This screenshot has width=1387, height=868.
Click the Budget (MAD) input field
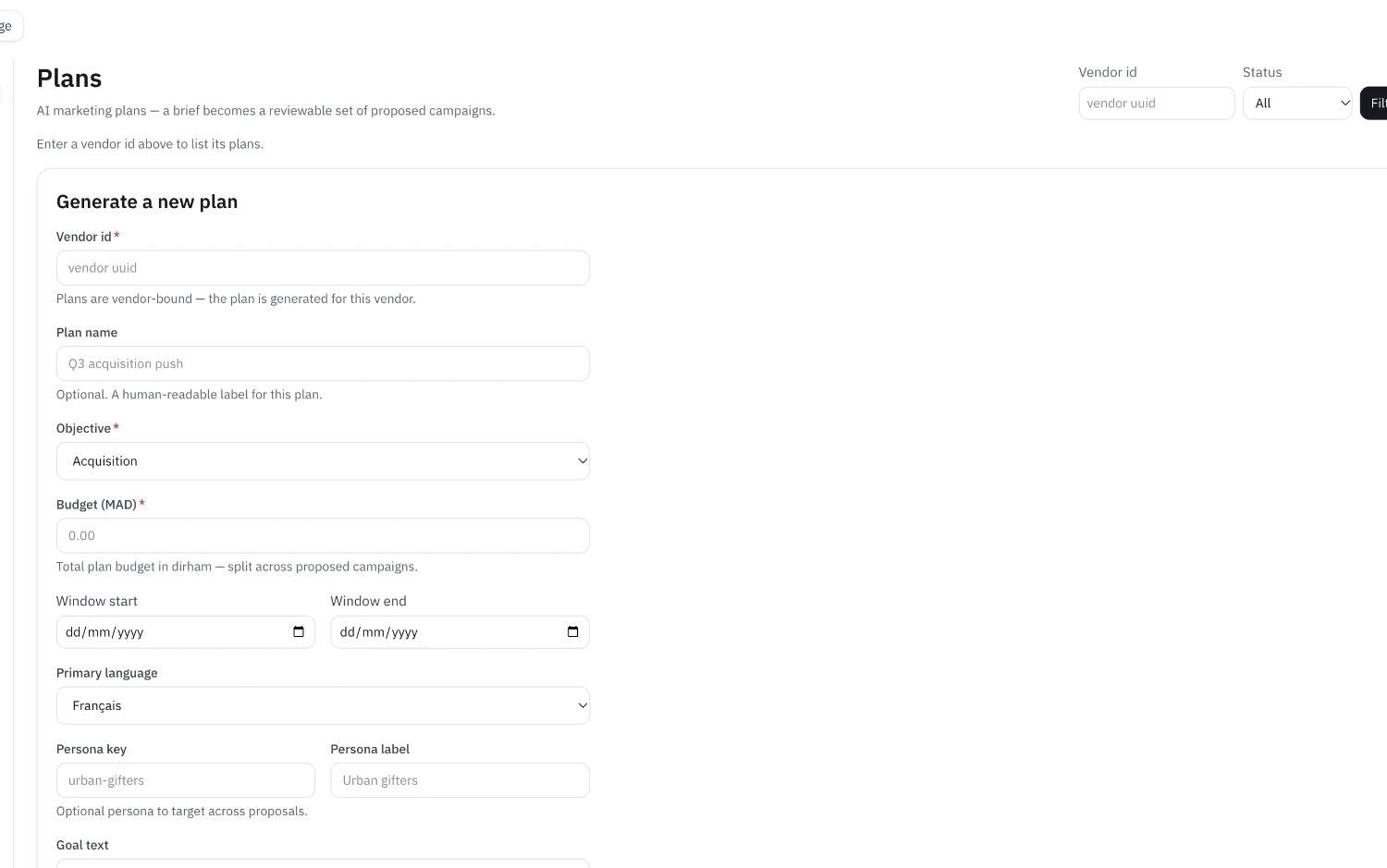(323, 536)
